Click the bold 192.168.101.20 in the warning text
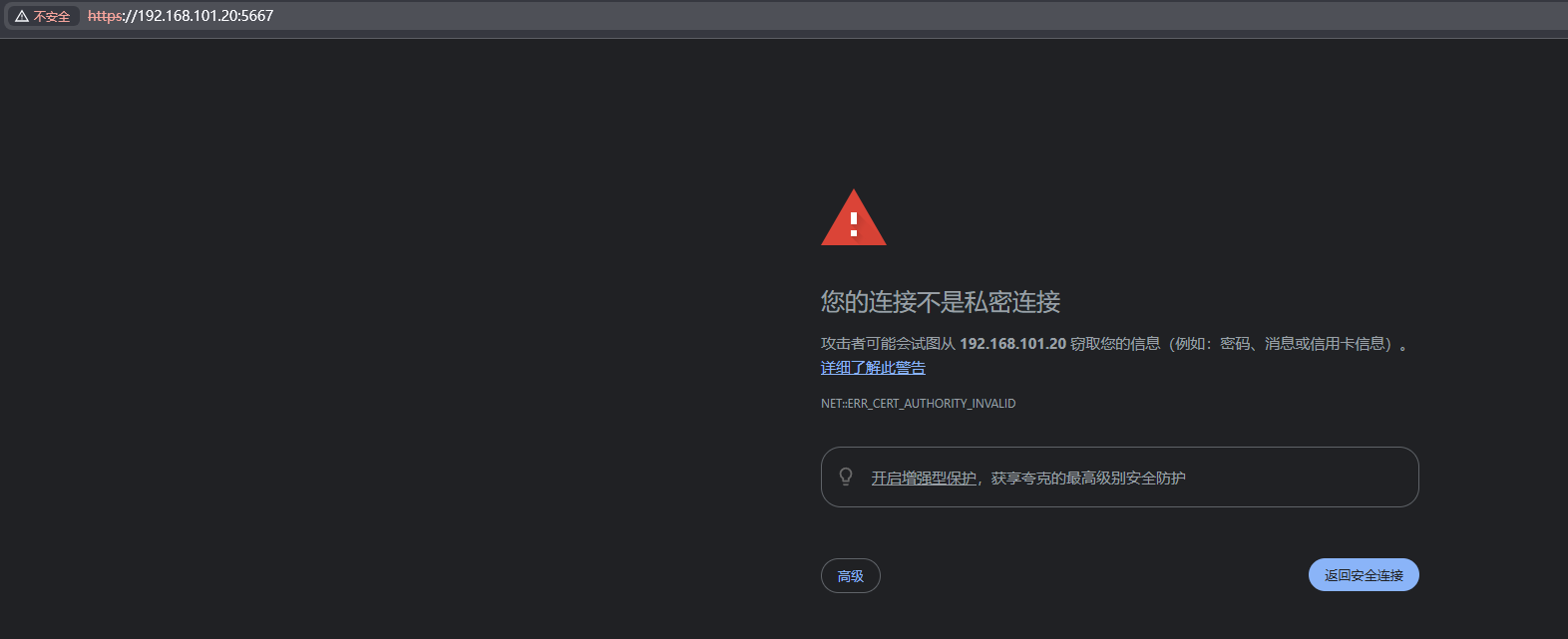 click(1012, 344)
